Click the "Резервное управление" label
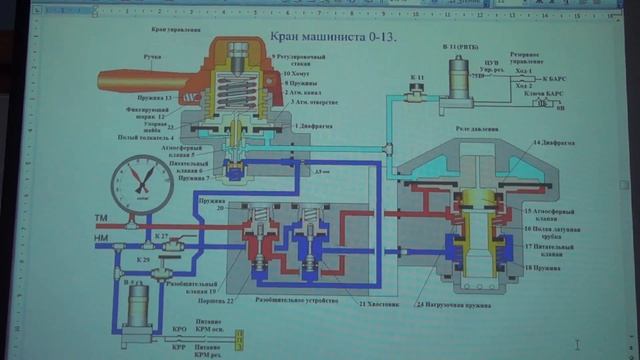This screenshot has height=360, width=640. (526, 58)
